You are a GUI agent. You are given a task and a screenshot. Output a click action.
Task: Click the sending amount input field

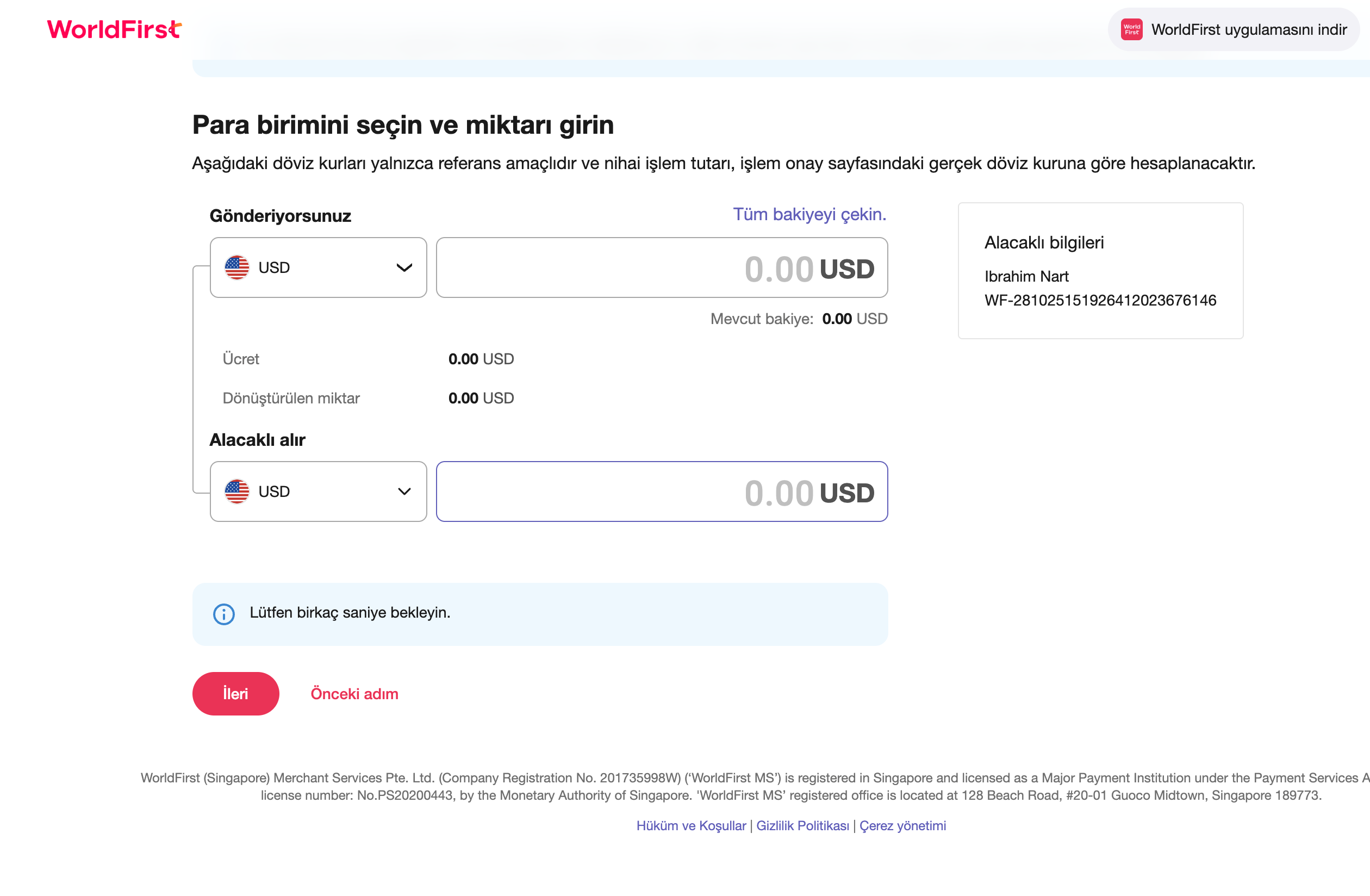(x=662, y=267)
